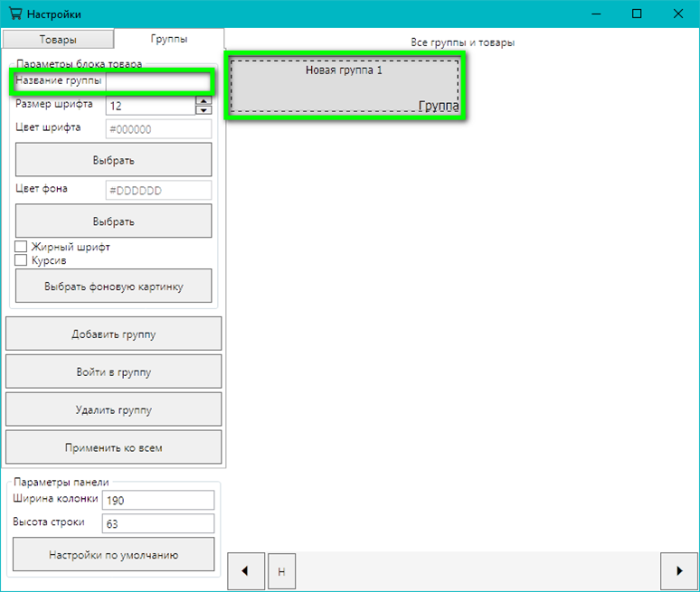Decrease font size with the down arrow
Screen dimensions: 700x592
(204, 110)
